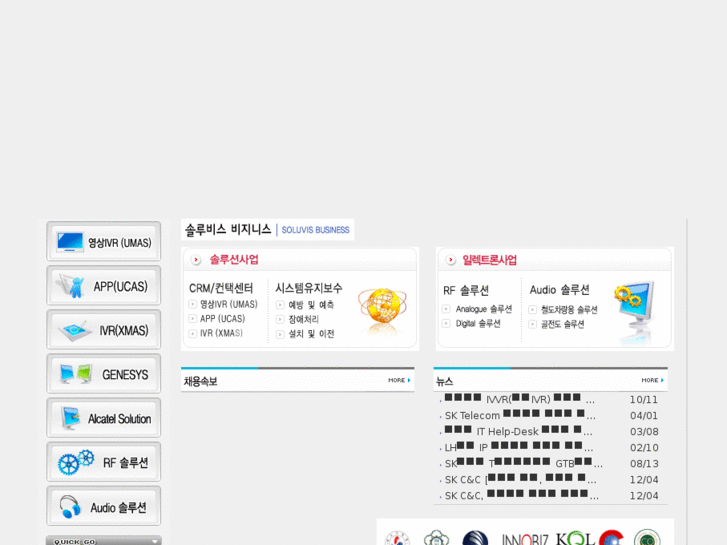Click the blue figure icon on APP(UCAS) button
The height and width of the screenshot is (545, 727).
click(x=72, y=286)
